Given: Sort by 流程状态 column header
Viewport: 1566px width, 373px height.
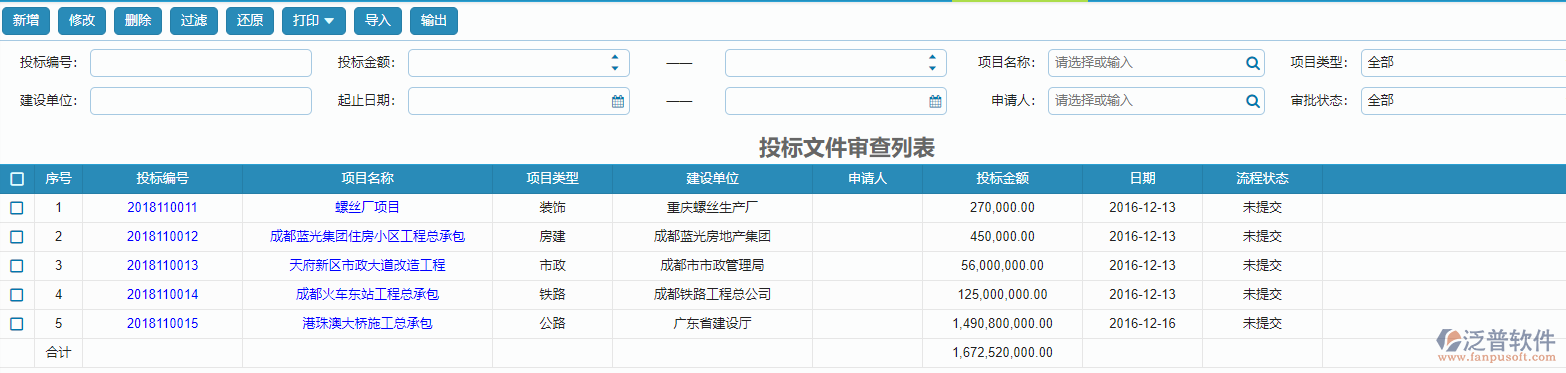Looking at the screenshot, I should tap(1262, 179).
